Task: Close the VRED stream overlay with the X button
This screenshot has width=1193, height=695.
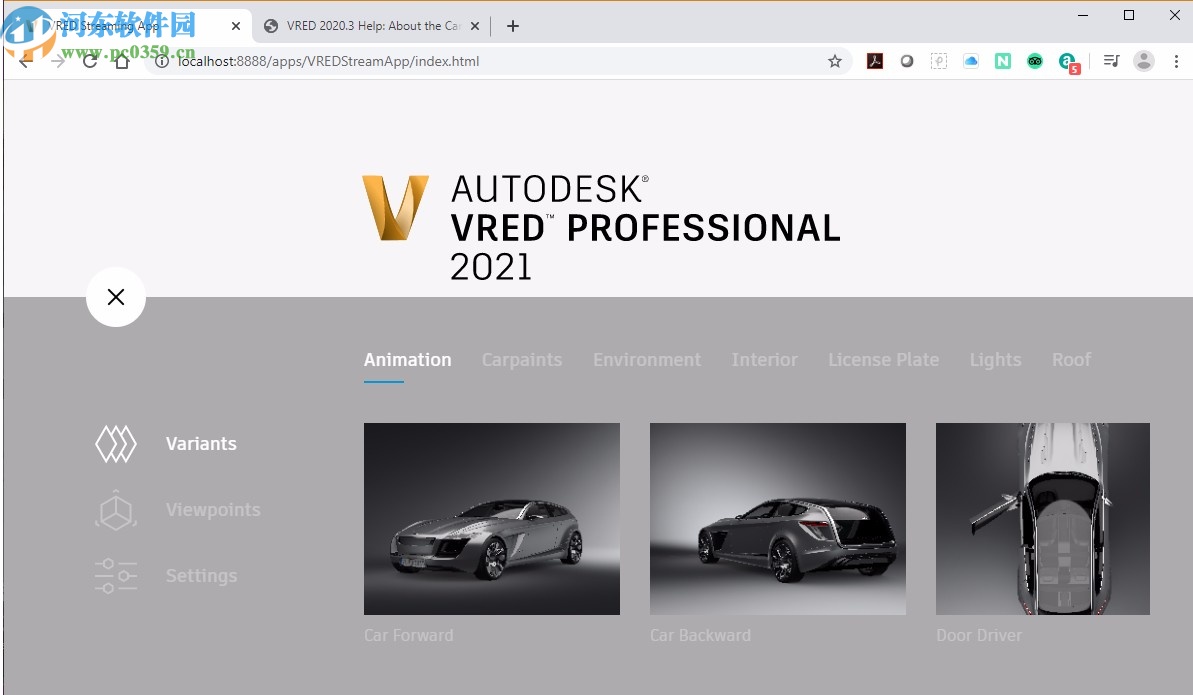Action: coord(116,297)
